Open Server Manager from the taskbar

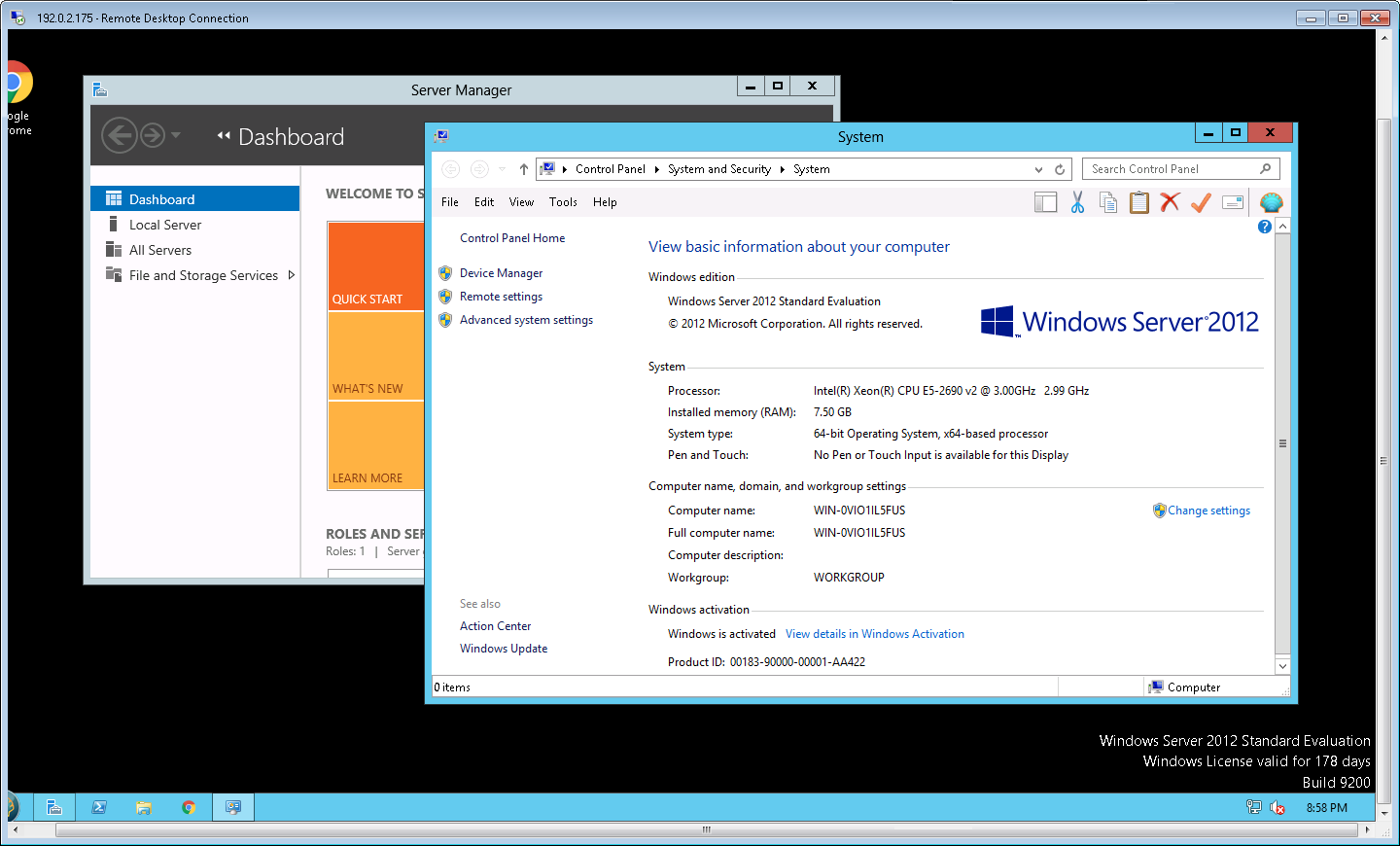[54, 807]
